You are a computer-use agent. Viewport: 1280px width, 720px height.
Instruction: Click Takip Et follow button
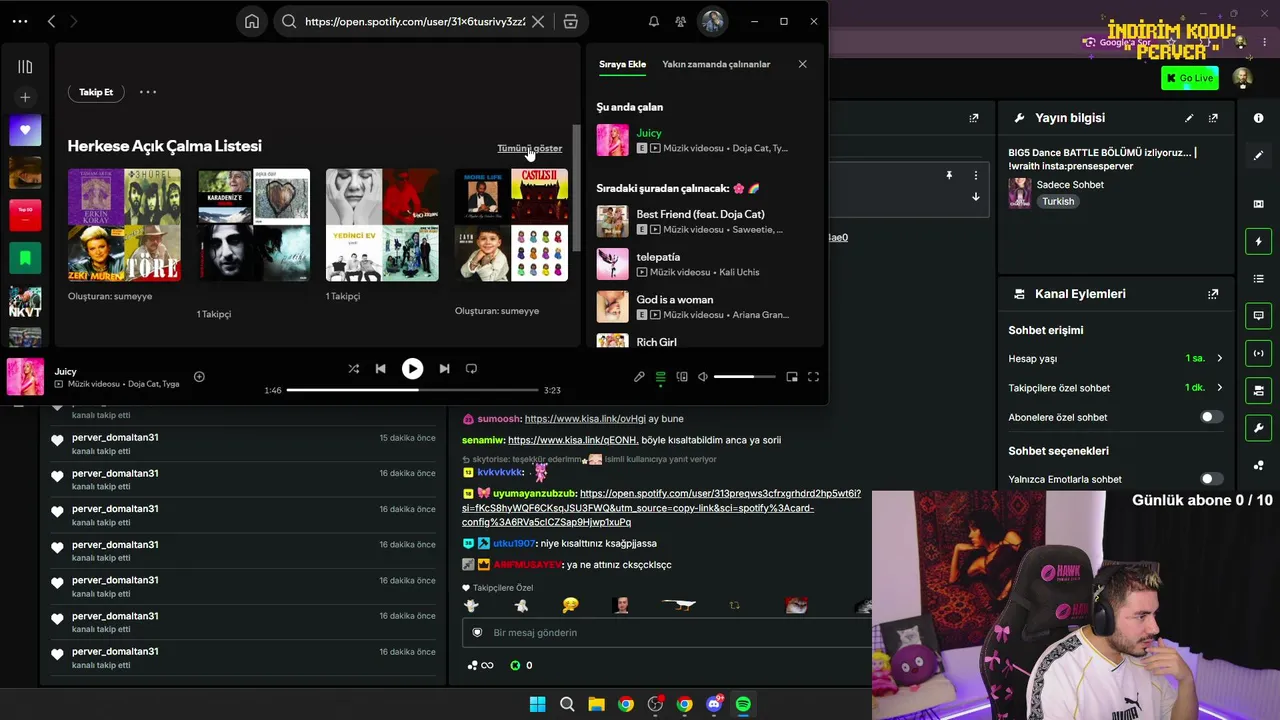coord(96,92)
